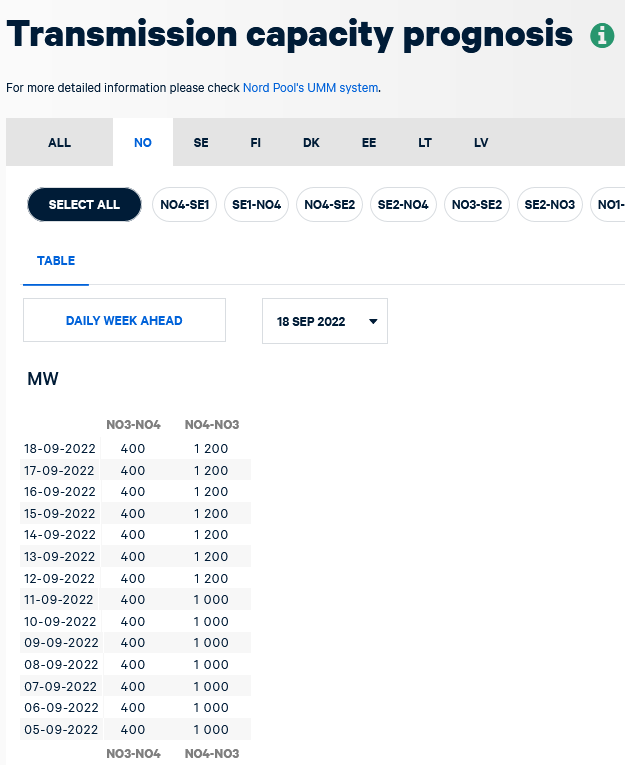Toggle the NO4-SE2 filter pill
625x765 pixels.
[329, 204]
